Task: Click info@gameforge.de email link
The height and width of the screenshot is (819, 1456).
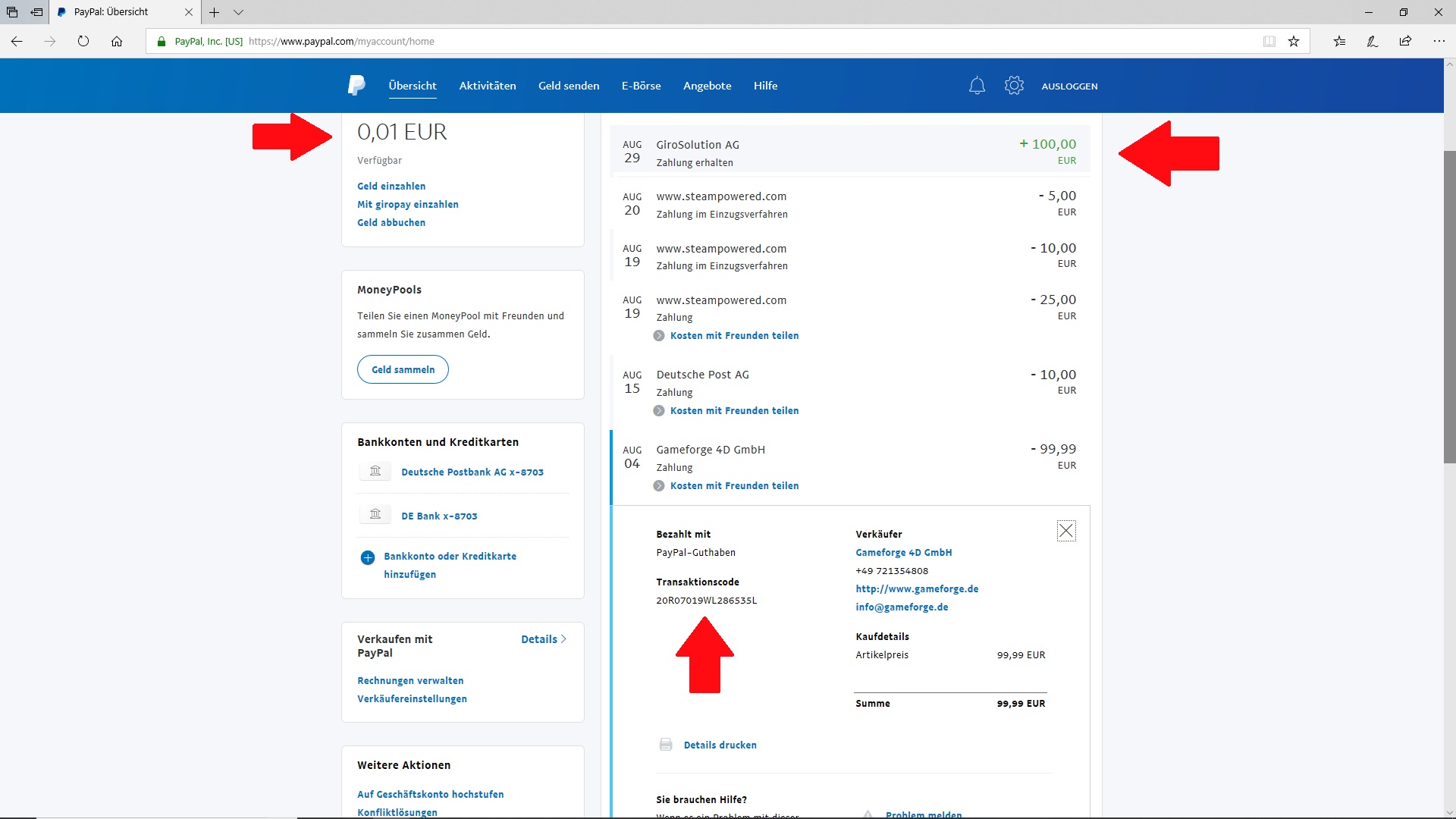Action: [902, 607]
